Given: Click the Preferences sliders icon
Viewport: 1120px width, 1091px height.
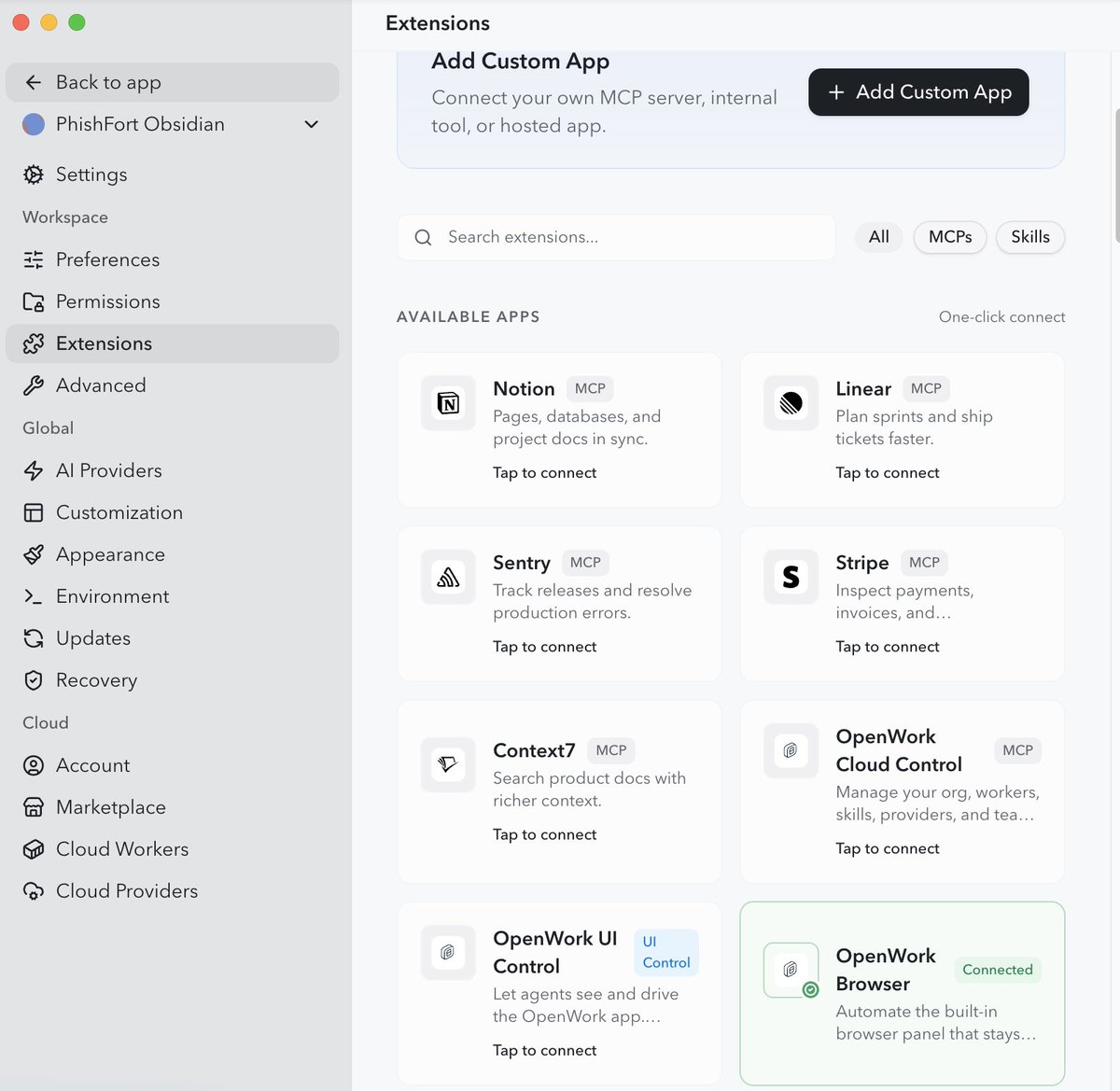Looking at the screenshot, I should (34, 259).
